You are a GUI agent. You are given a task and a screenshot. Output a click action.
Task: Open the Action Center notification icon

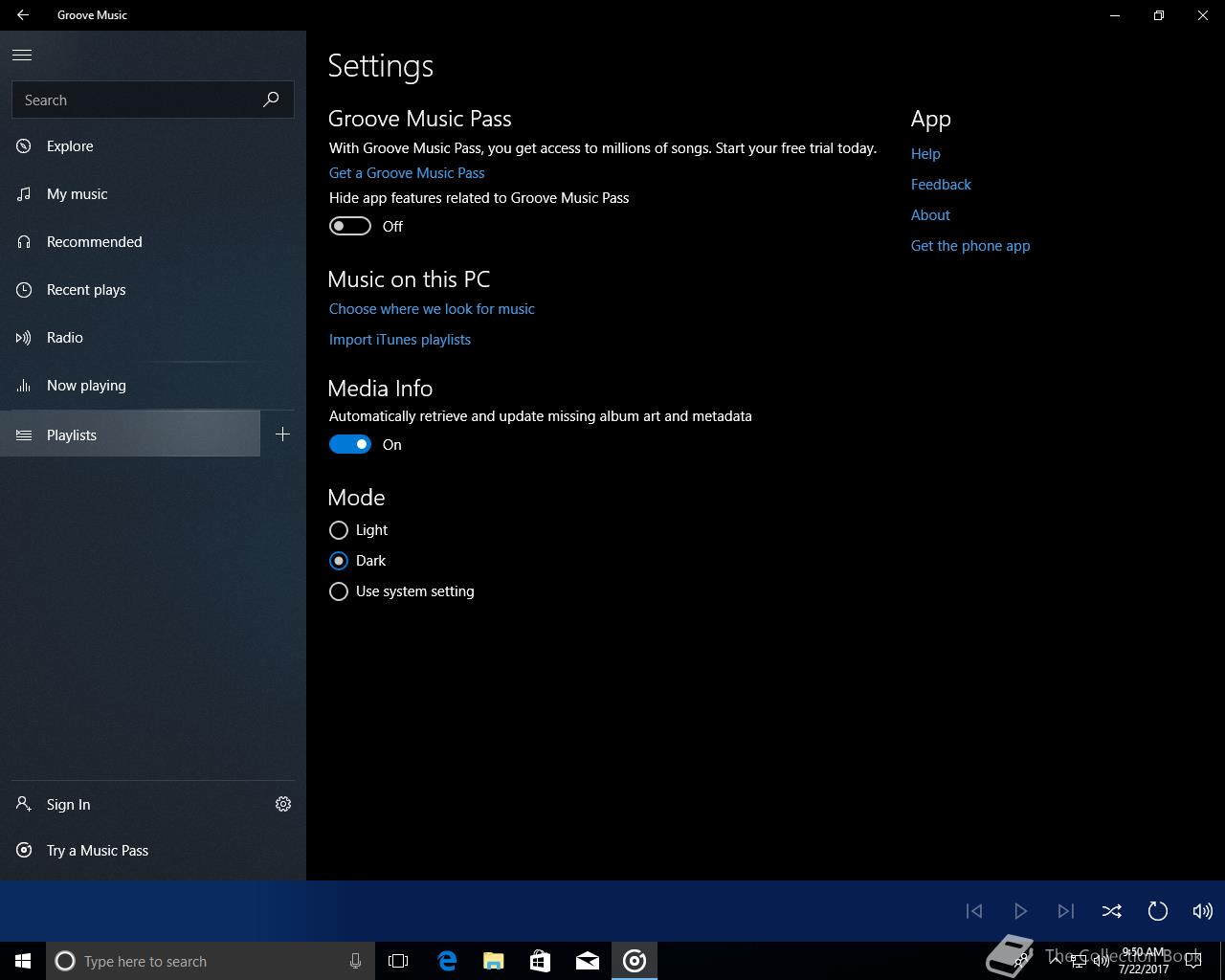[1192, 961]
